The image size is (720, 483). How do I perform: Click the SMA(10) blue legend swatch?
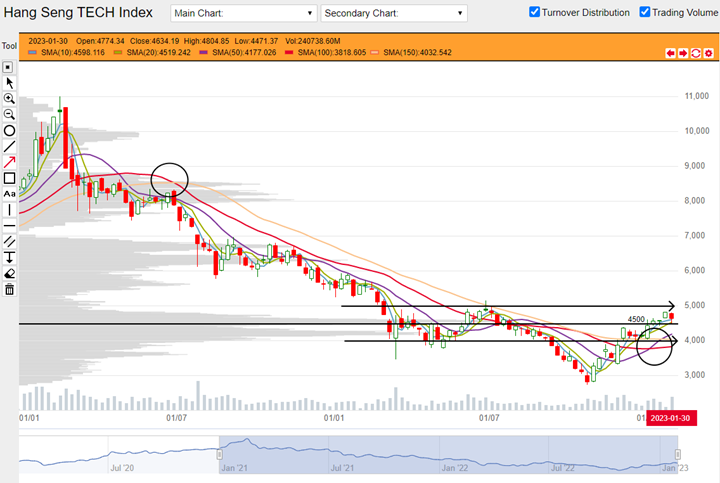[33, 53]
